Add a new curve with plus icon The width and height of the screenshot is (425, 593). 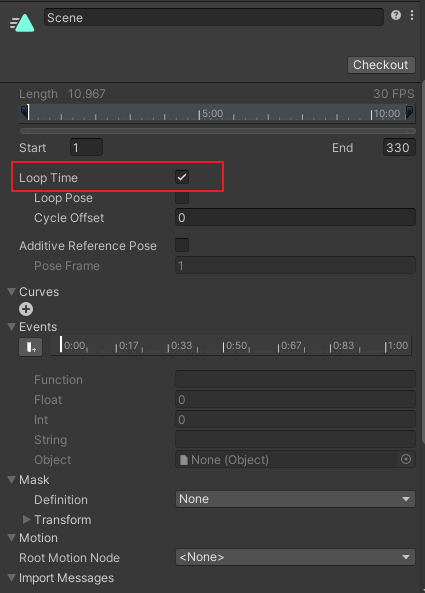26,309
